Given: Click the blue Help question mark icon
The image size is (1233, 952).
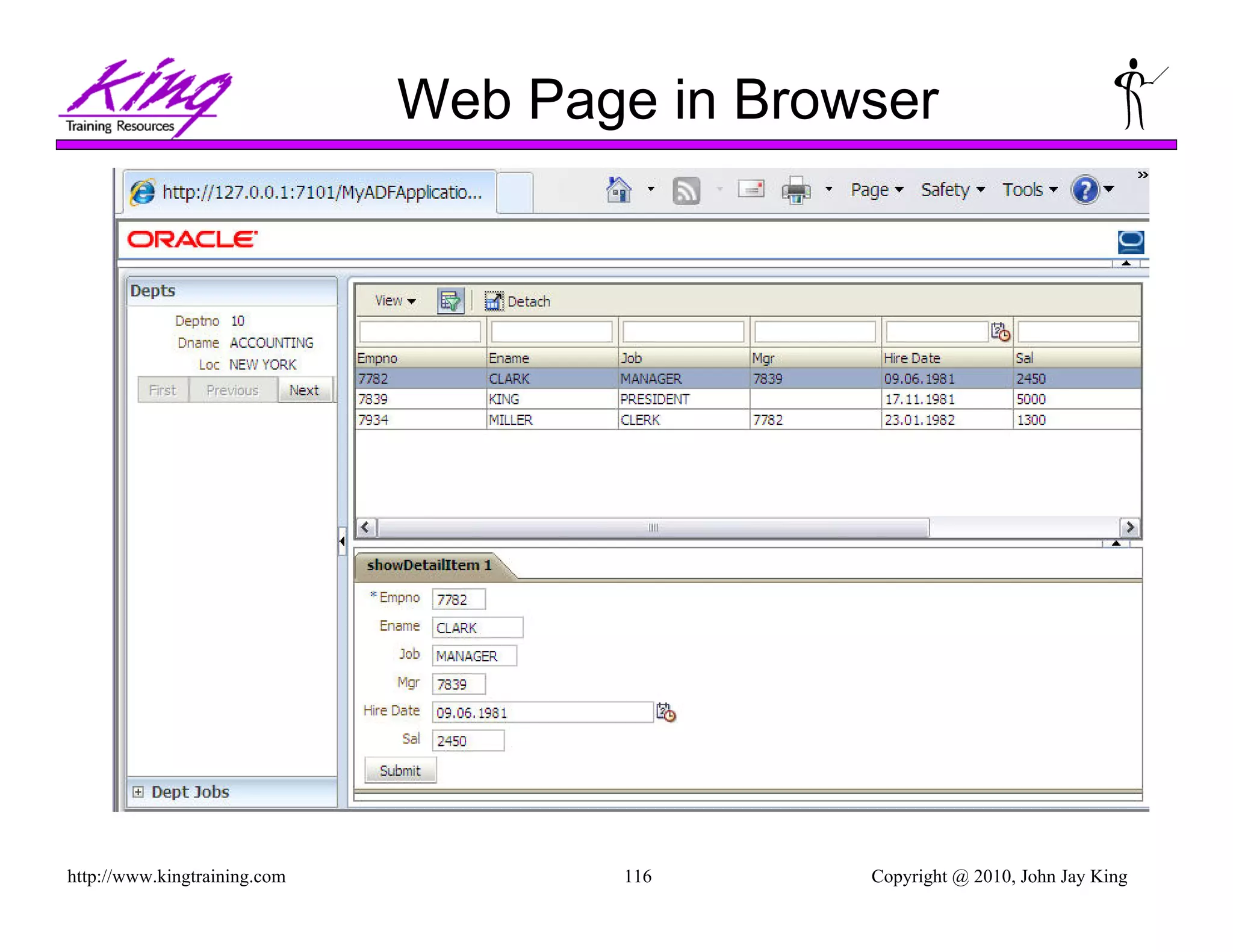Looking at the screenshot, I should pos(1085,190).
